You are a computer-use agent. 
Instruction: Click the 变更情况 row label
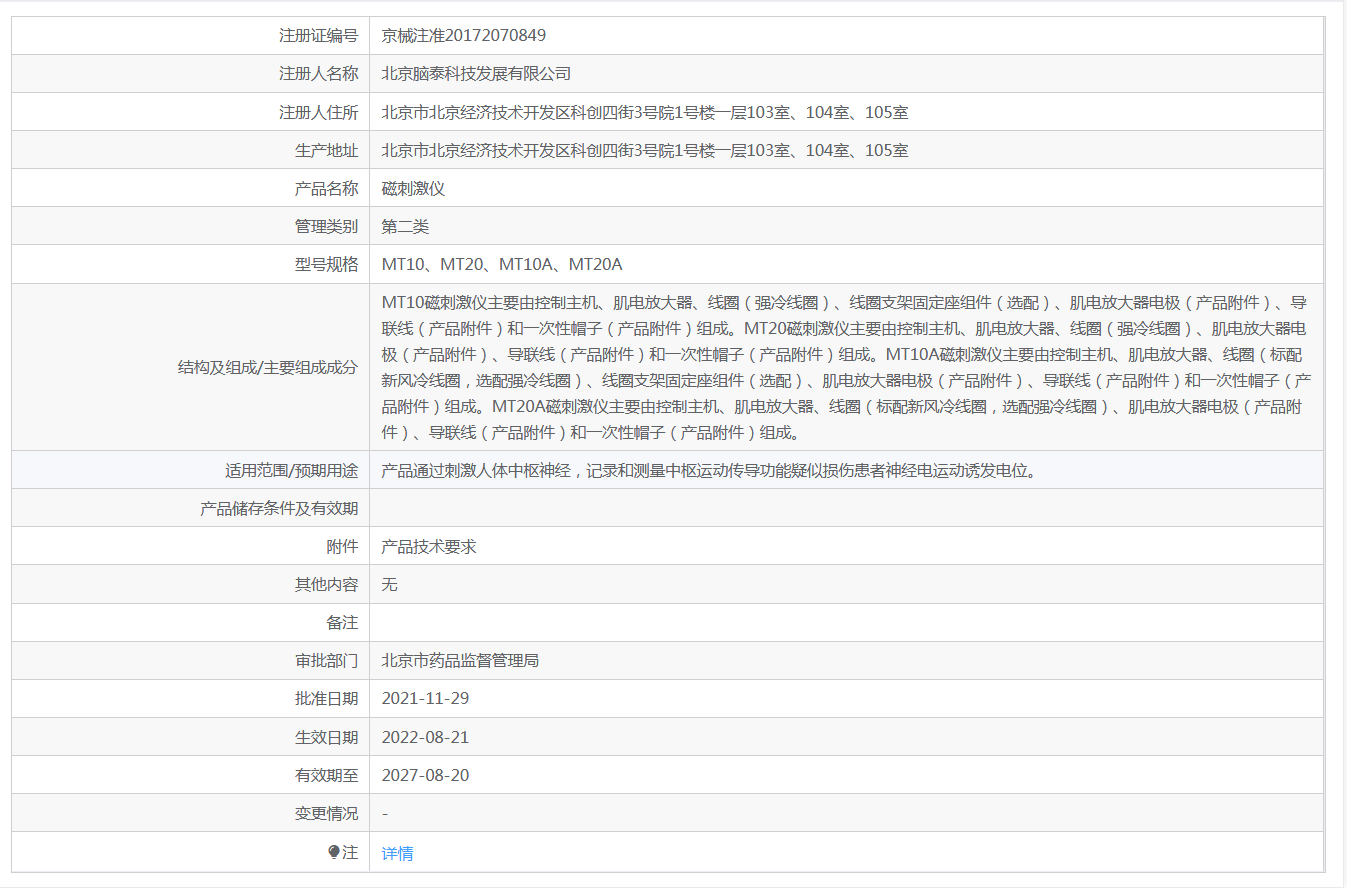coord(326,813)
